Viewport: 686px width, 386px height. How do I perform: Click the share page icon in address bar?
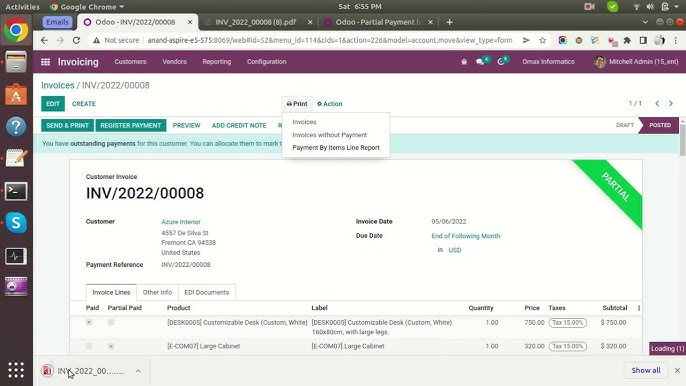point(526,40)
